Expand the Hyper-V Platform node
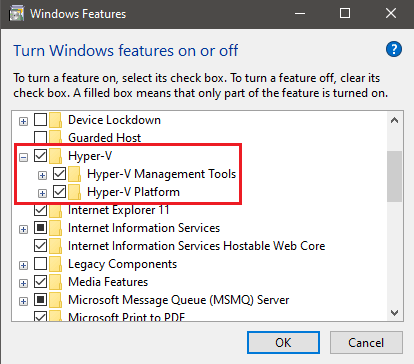 click(42, 193)
